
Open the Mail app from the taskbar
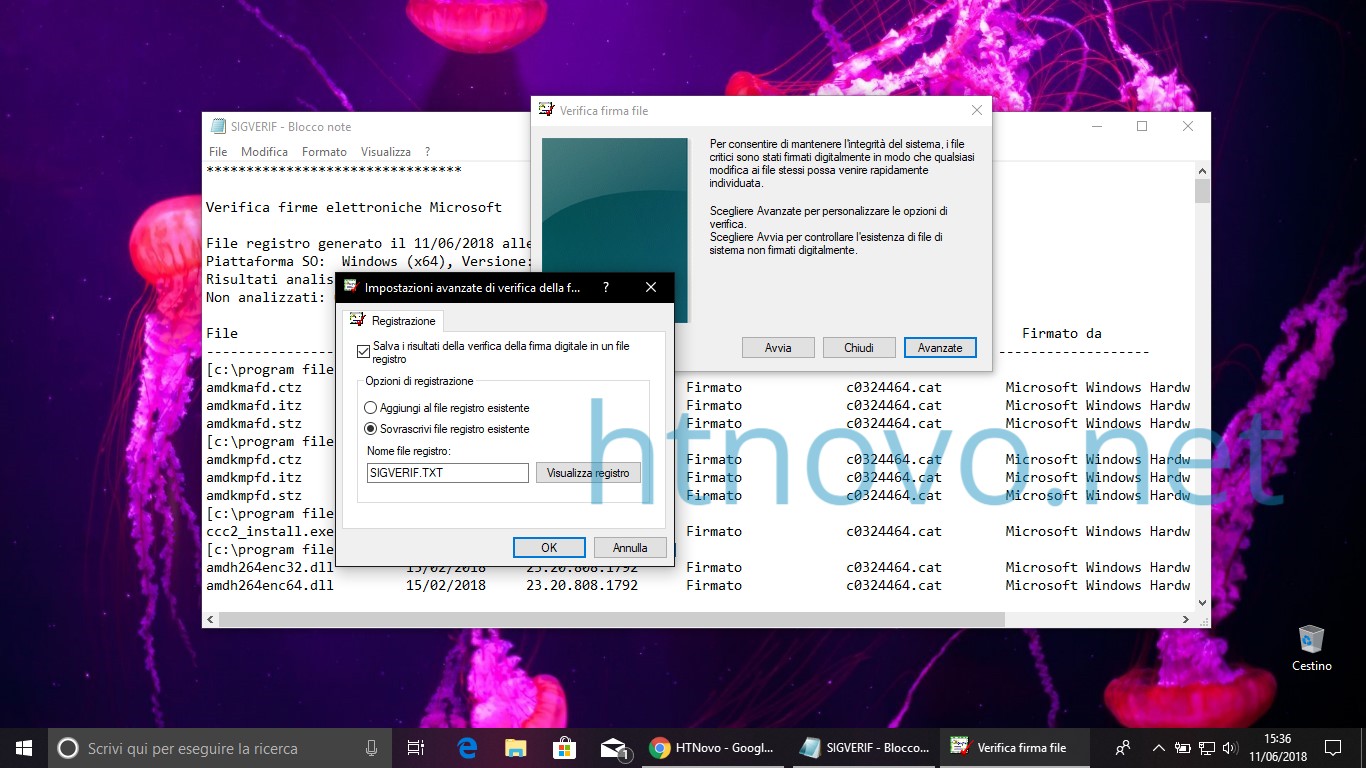click(x=614, y=747)
